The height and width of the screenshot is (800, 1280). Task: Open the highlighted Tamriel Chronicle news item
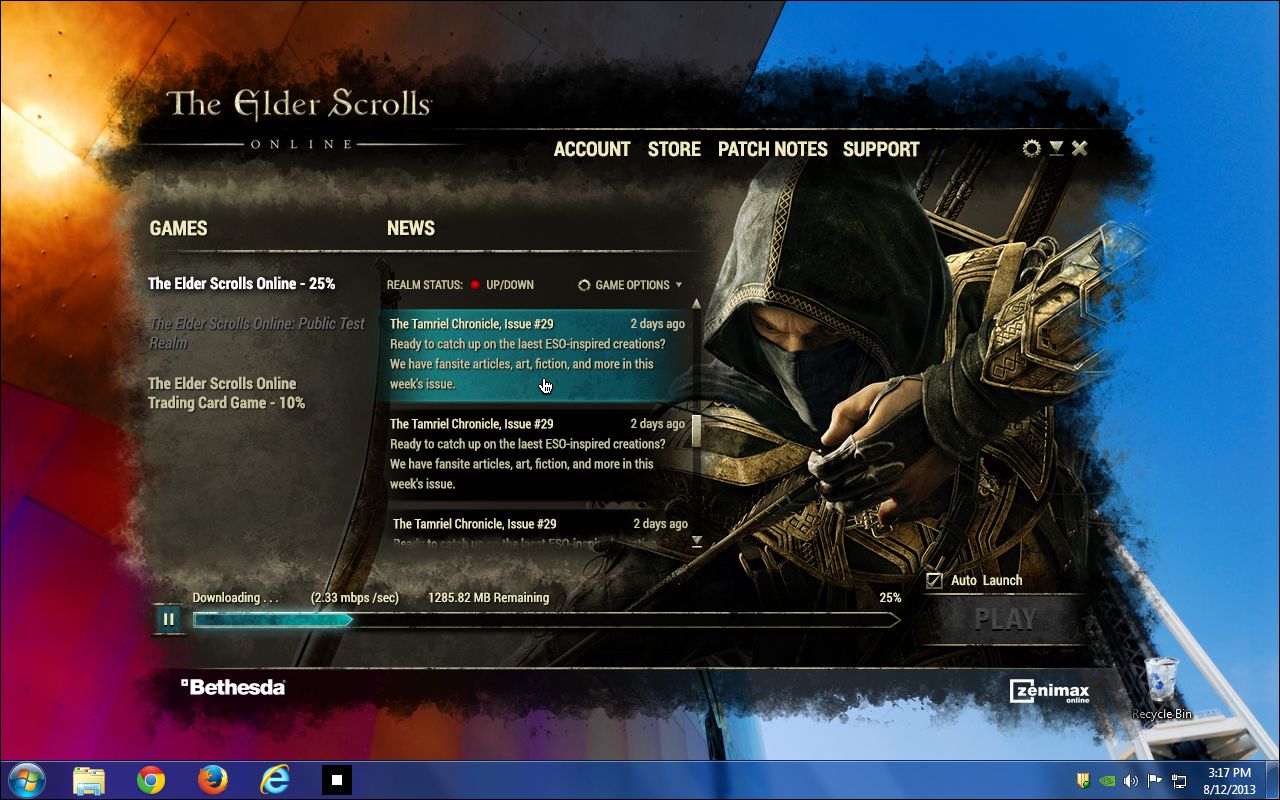[538, 354]
